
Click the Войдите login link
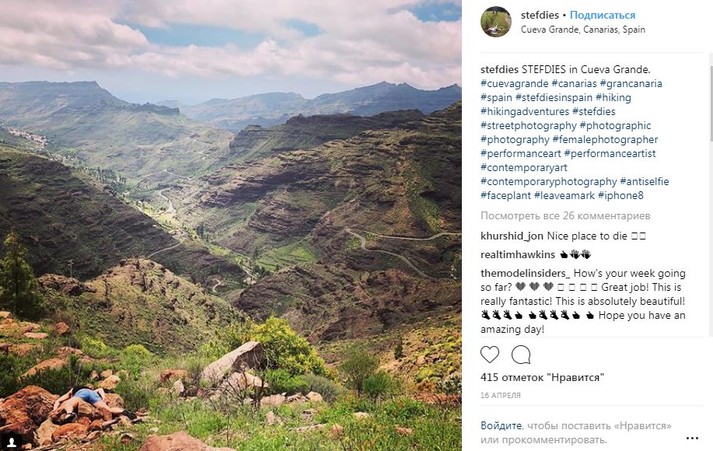pos(501,425)
